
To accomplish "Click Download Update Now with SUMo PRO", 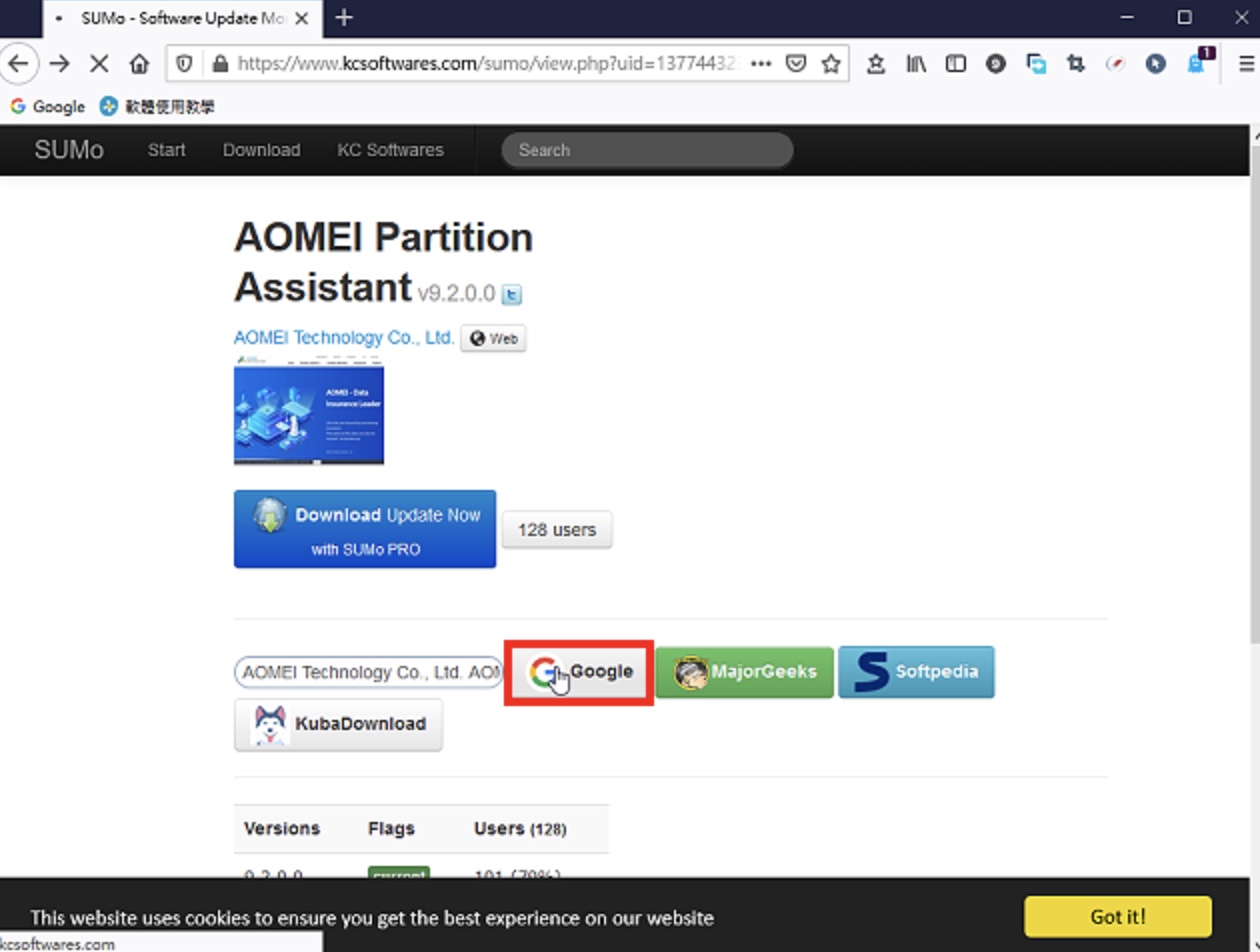I will coord(365,529).
